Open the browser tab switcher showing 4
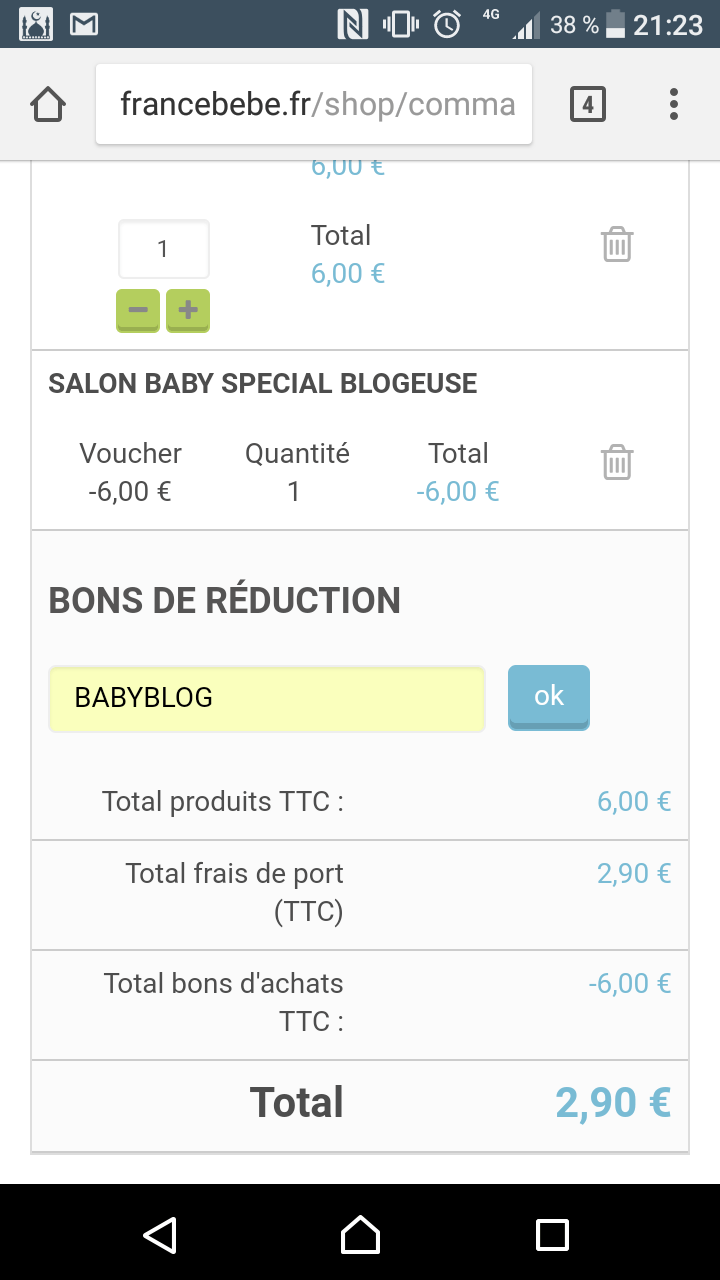 point(587,104)
